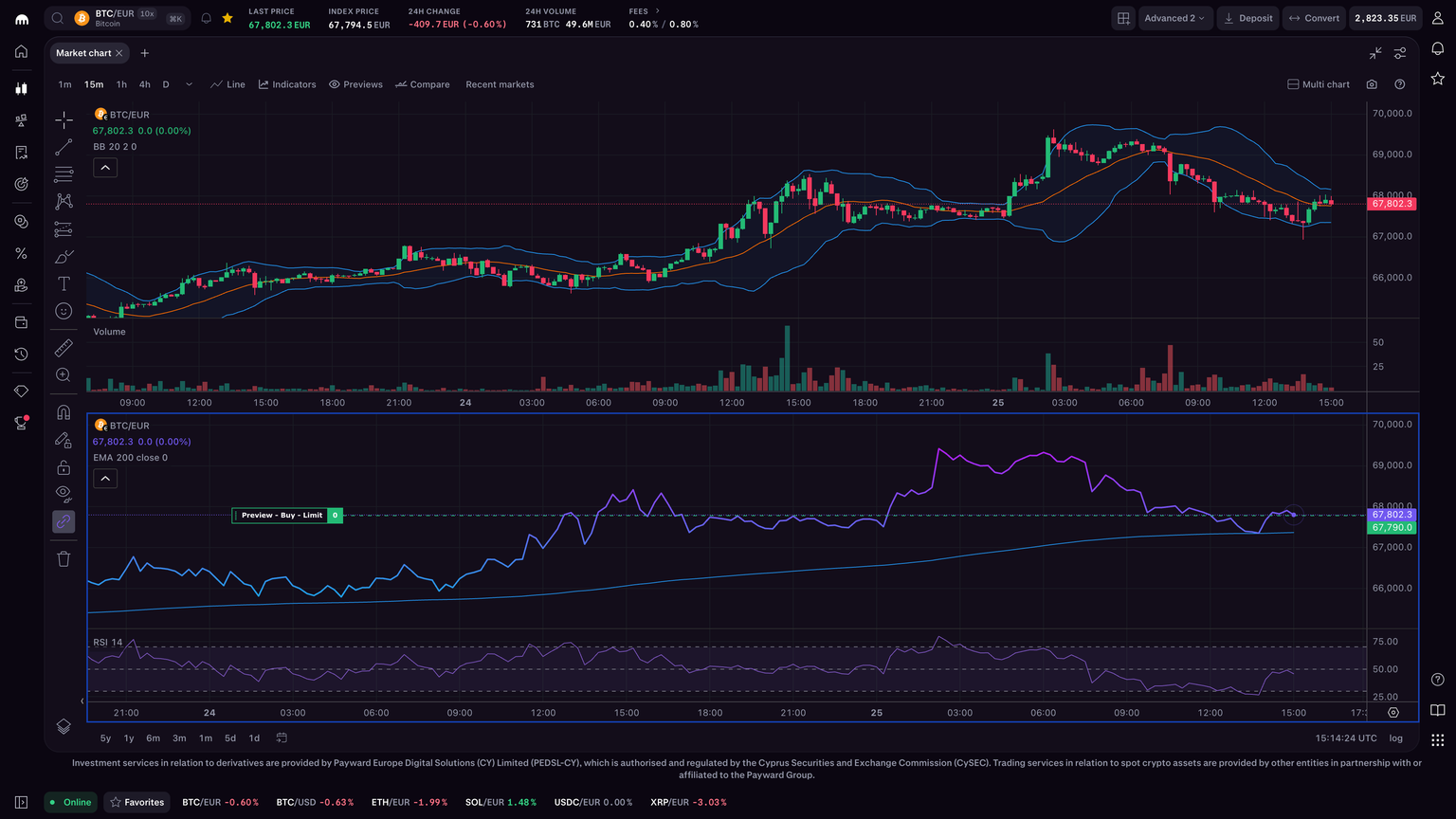Expand the FEES chevron in the header
The image size is (1456, 819).
point(658,11)
